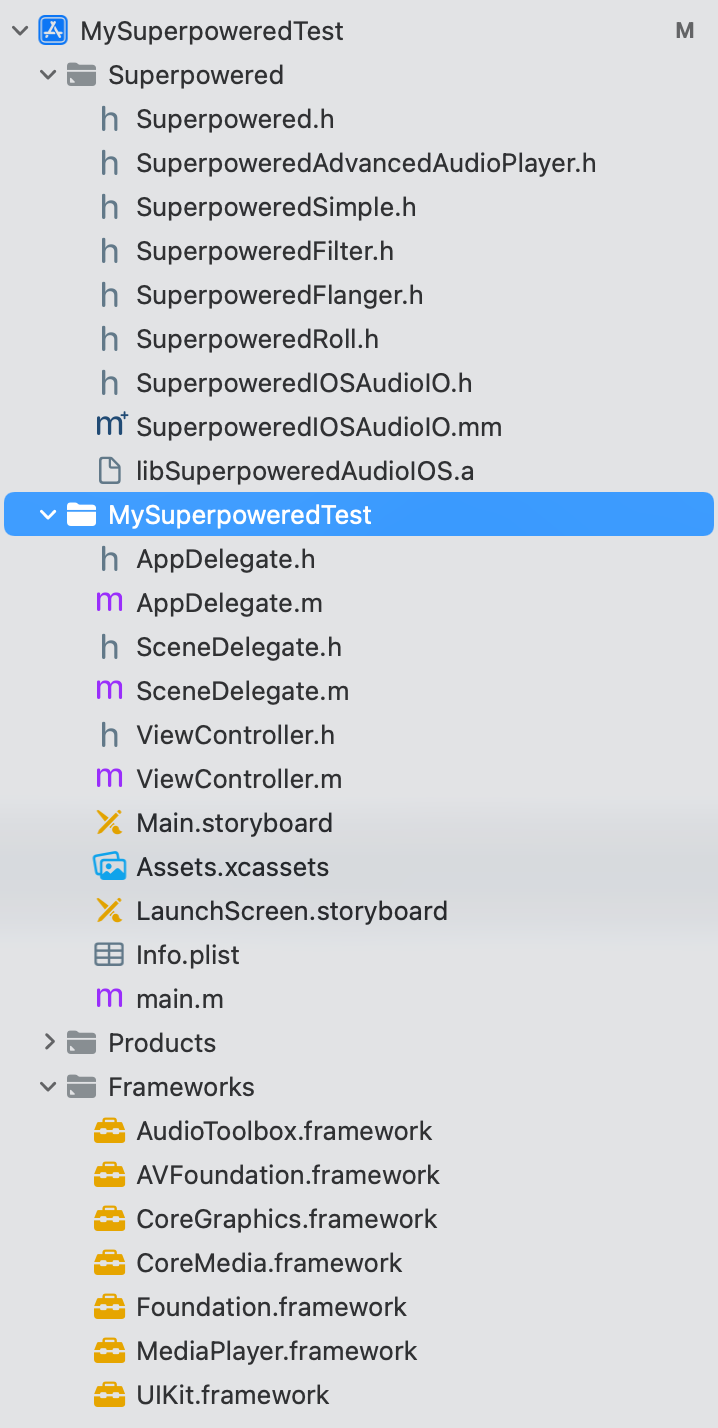Select main.m in the project navigator
The image size is (718, 1428).
tap(180, 998)
